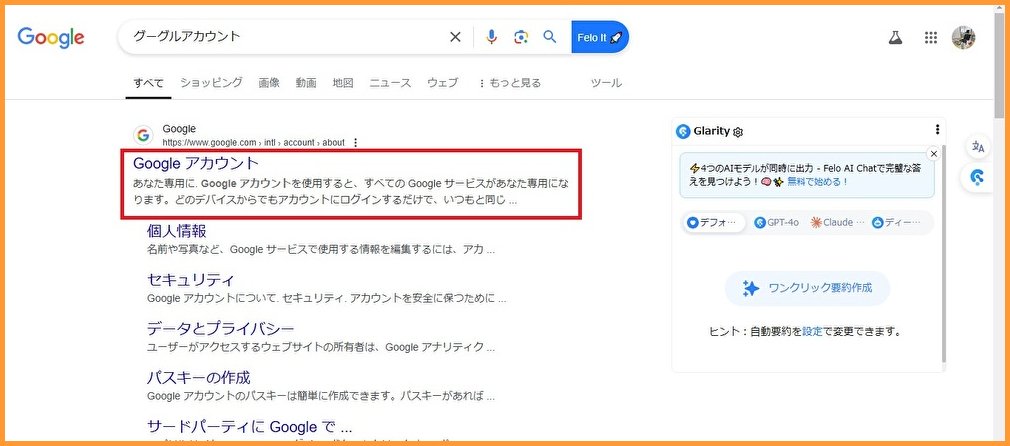Screen dimensions: 1010x446
Task: Open the サードパーティに Google で sitelink
Action: tap(249, 427)
